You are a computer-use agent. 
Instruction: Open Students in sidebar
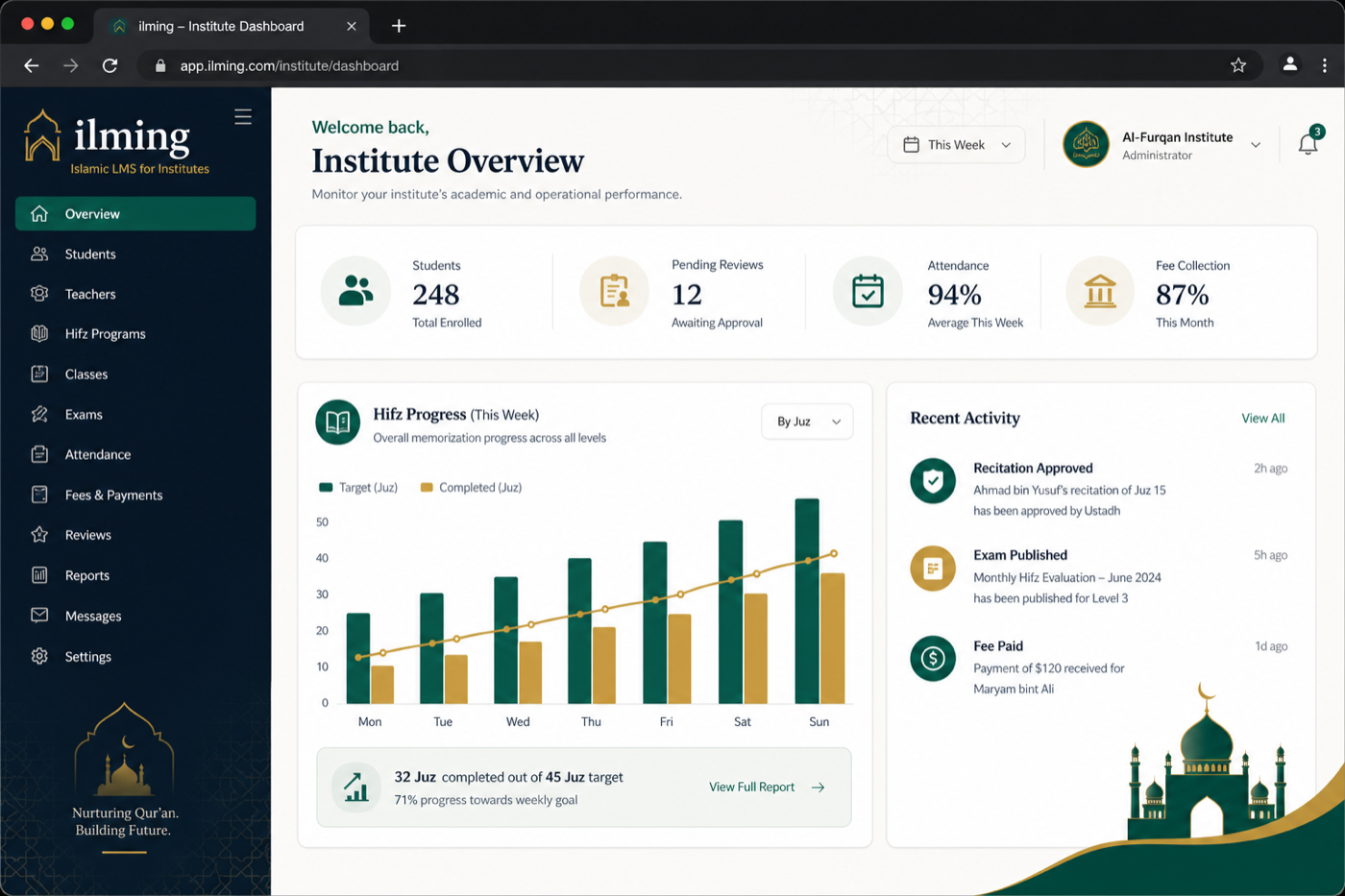[x=135, y=254]
